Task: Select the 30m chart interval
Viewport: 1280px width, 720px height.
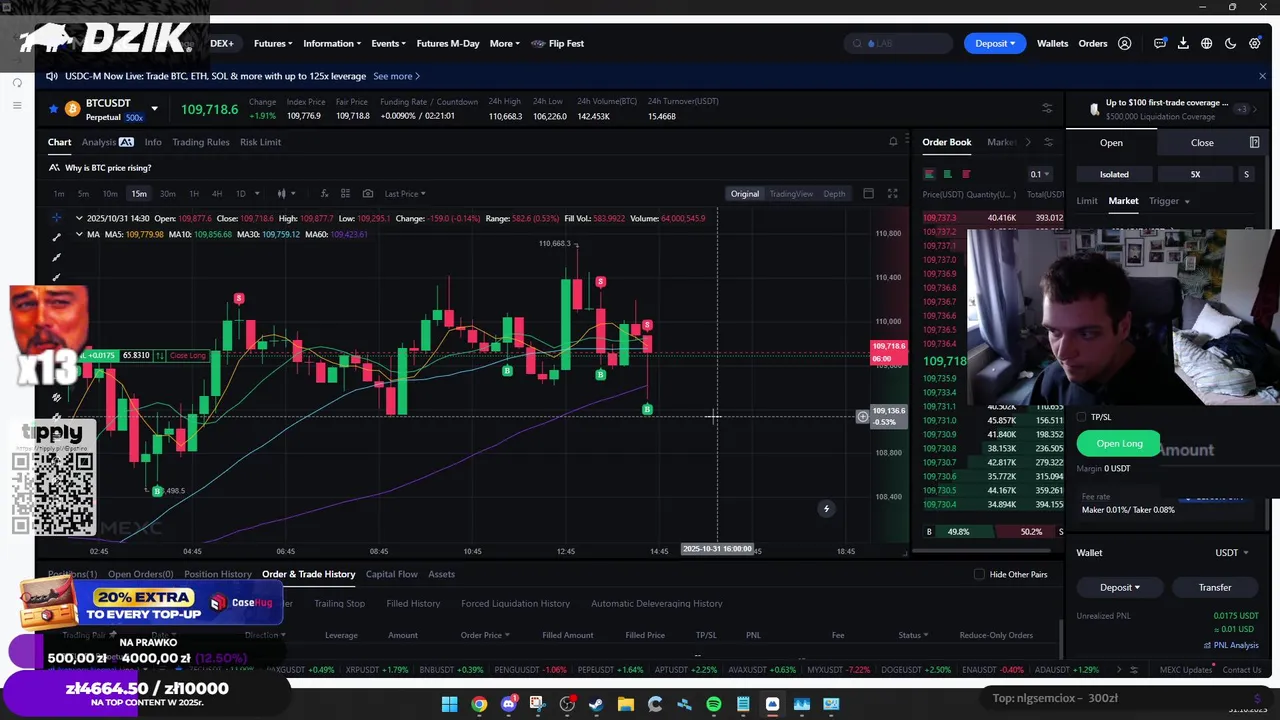Action: coord(167,194)
